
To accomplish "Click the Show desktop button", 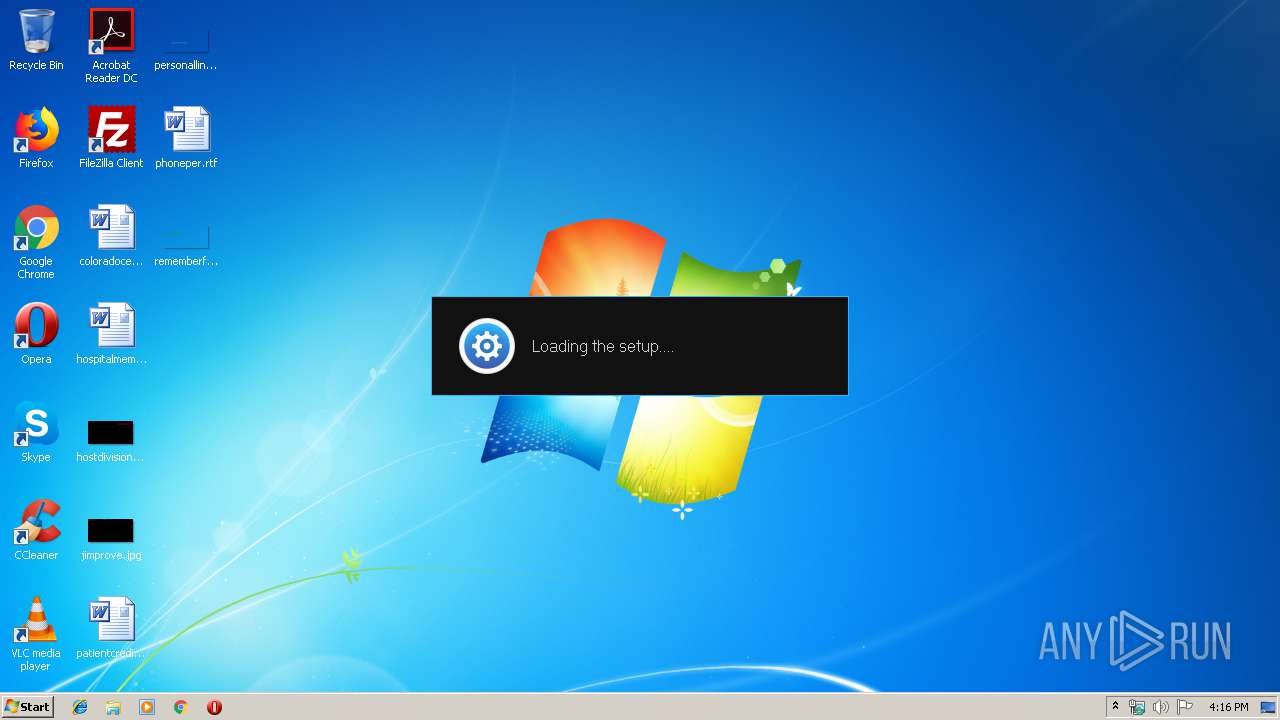I will (1268, 707).
